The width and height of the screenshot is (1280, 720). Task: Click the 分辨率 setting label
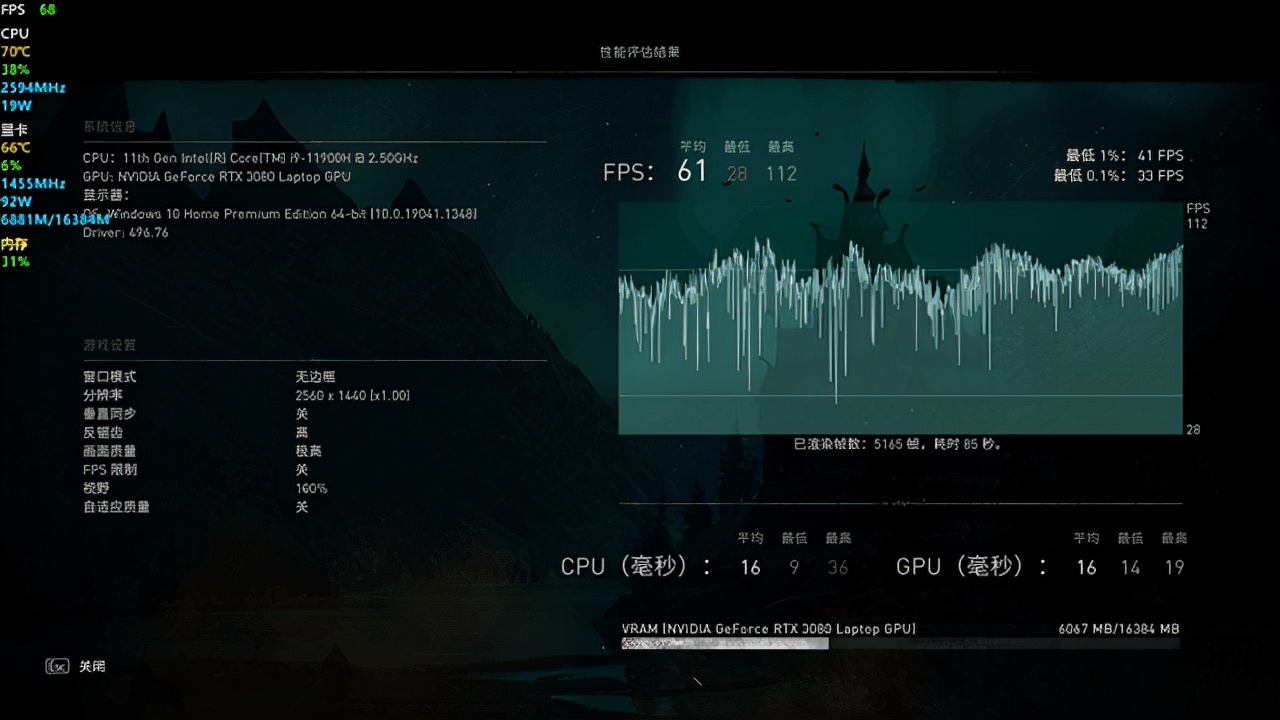102,395
